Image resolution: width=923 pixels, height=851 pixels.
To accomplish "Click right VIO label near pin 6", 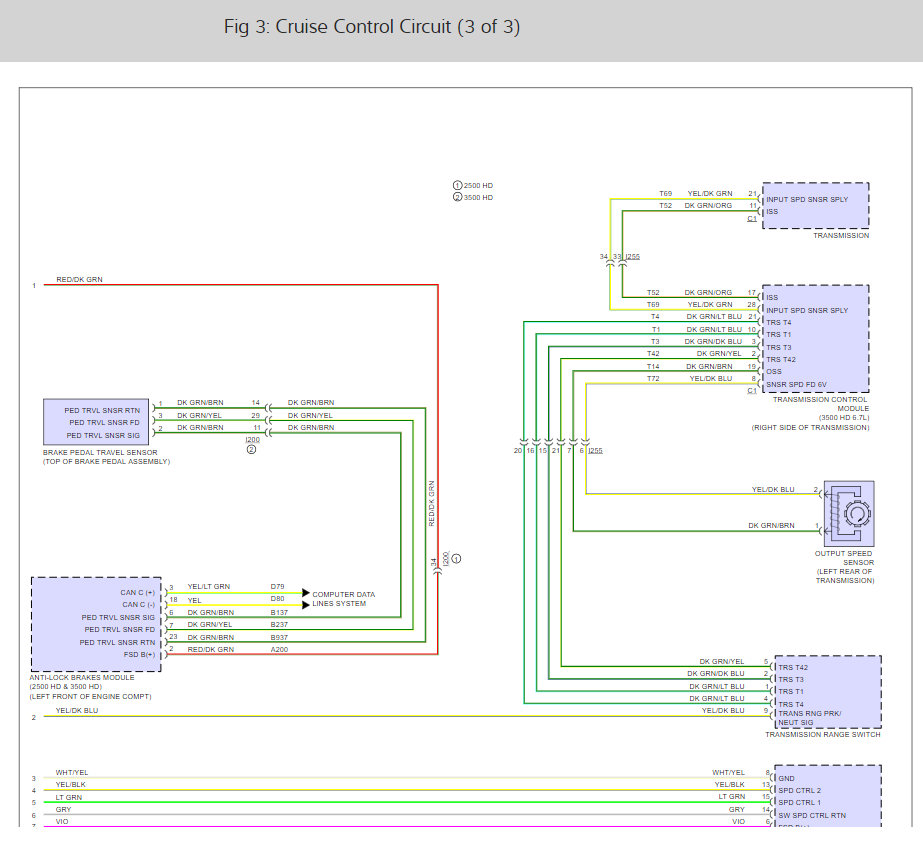I will coord(738,822).
